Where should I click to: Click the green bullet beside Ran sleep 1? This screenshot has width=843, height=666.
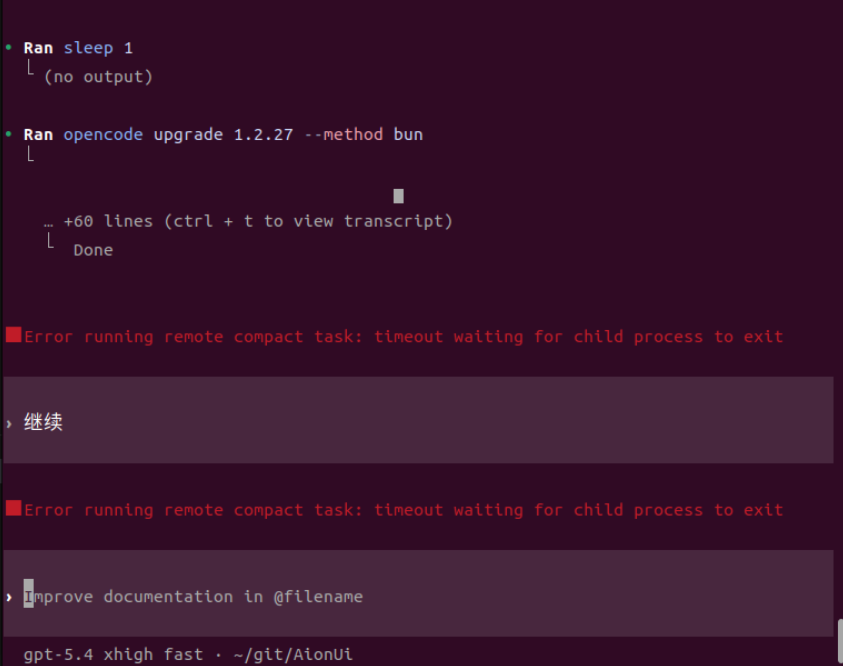tap(9, 47)
